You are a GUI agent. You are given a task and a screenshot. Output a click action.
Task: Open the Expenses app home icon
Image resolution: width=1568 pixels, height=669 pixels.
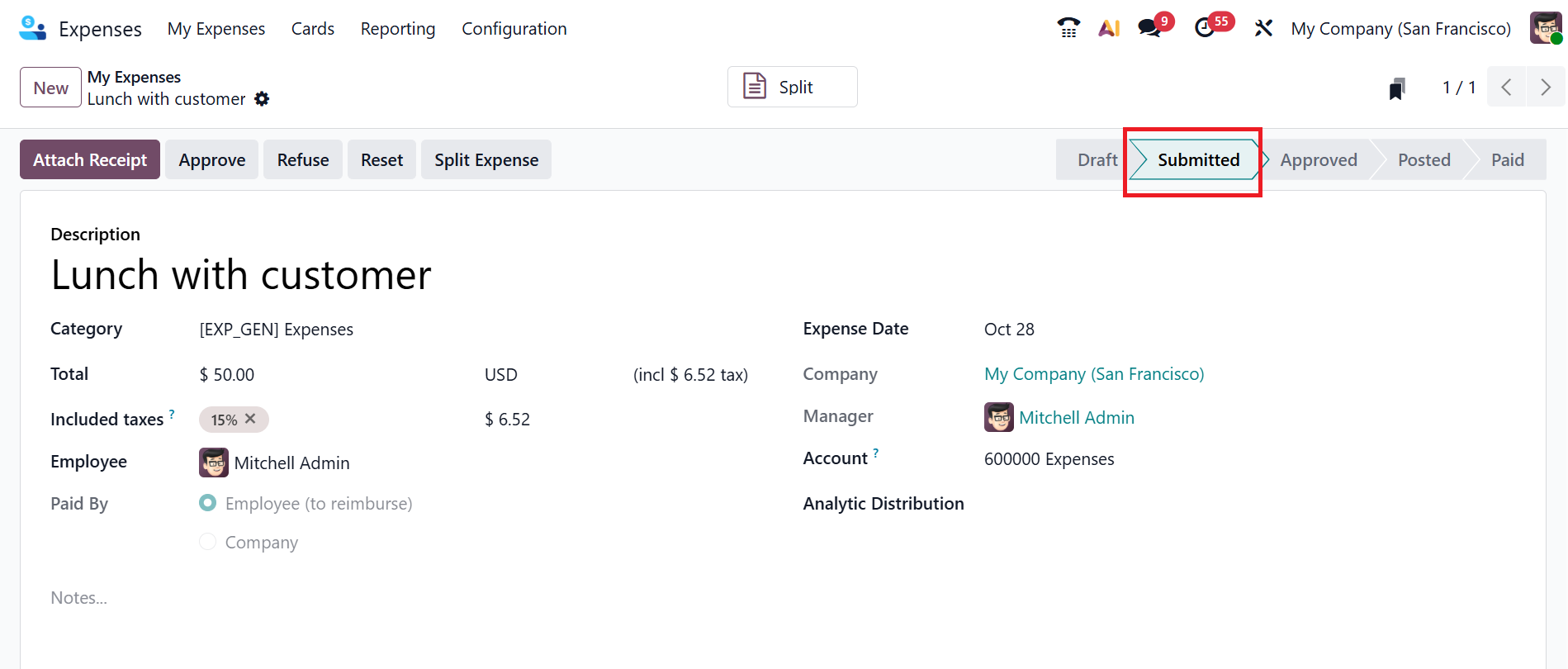click(33, 28)
